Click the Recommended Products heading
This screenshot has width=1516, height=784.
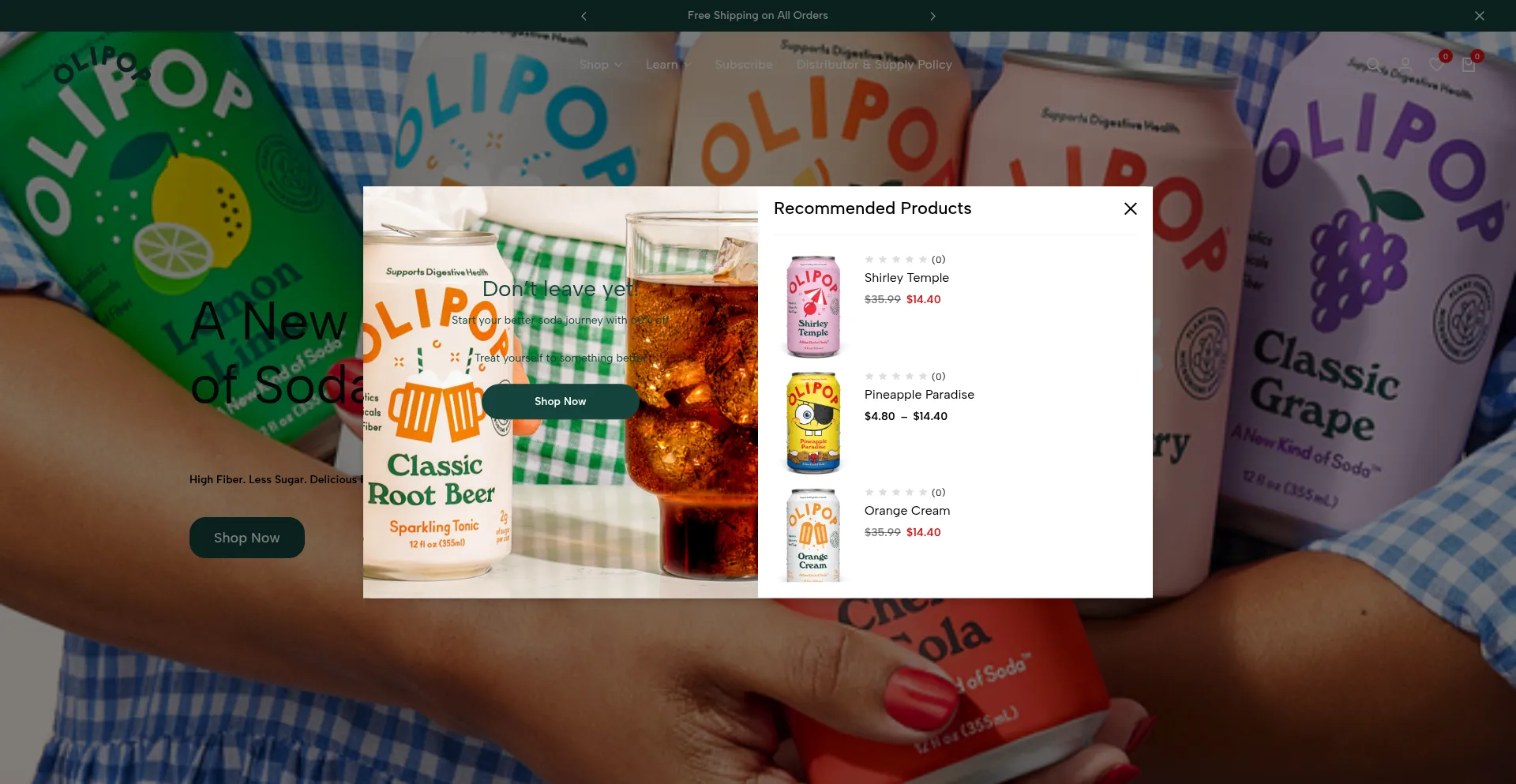click(872, 208)
